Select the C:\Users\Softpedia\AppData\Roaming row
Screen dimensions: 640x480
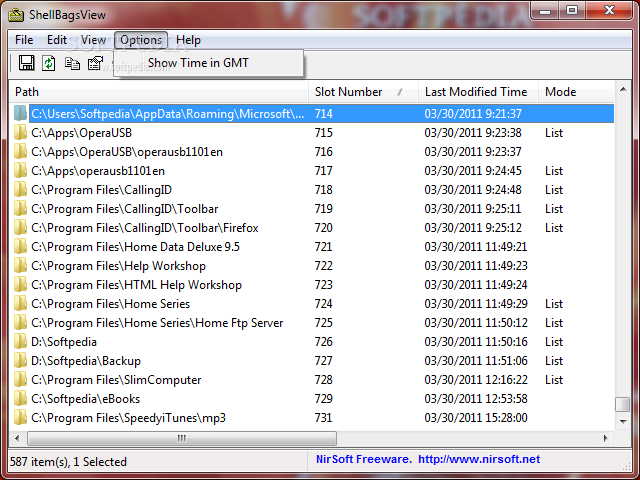pos(312,113)
